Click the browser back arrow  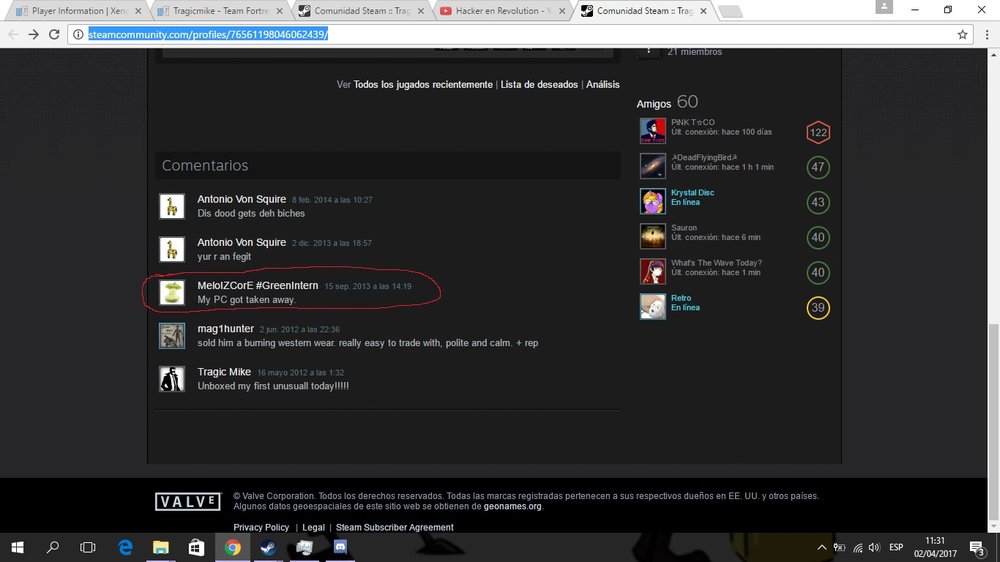click(x=13, y=34)
